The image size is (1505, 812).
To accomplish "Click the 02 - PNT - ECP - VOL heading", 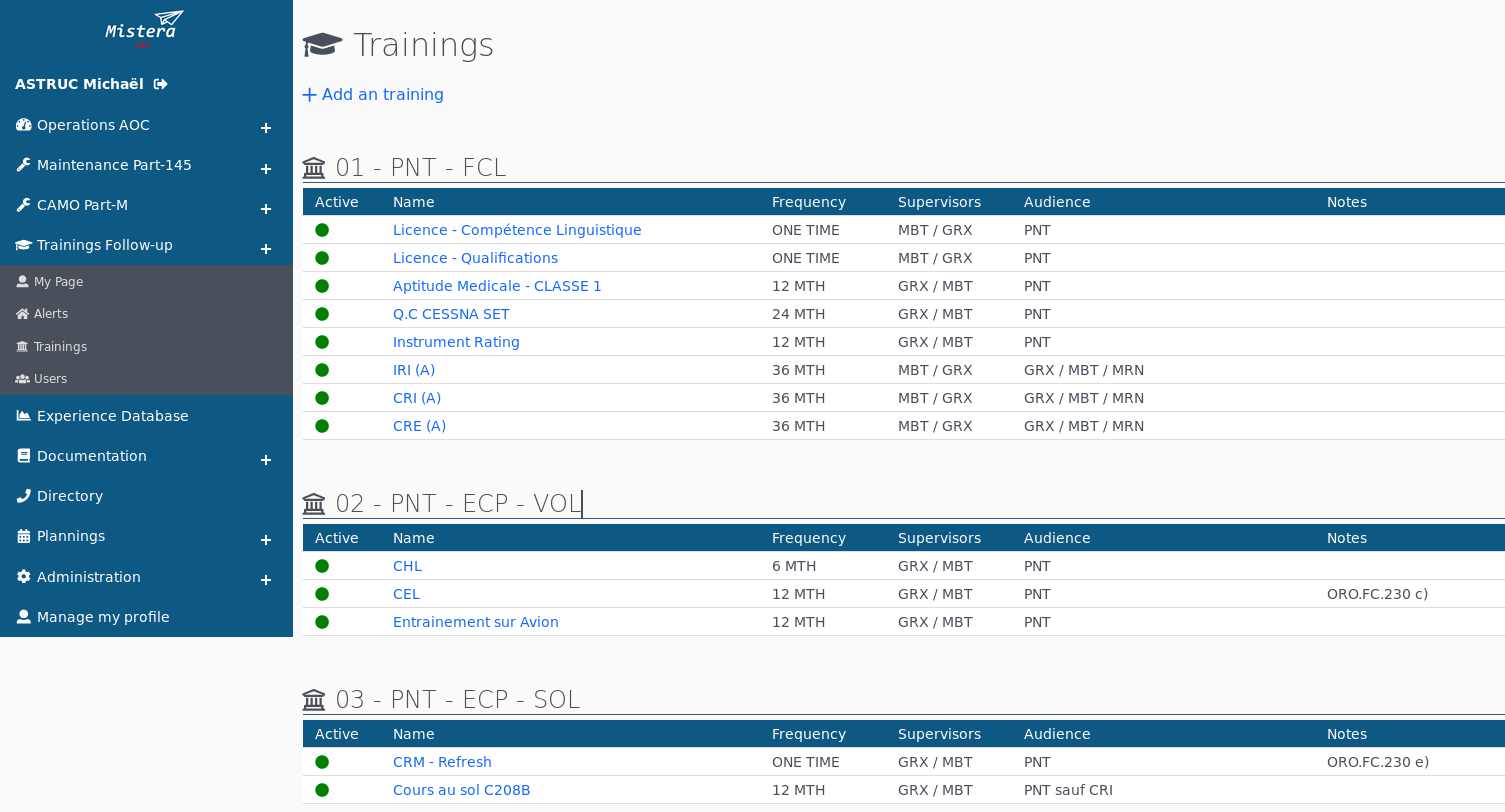I will coord(459,504).
